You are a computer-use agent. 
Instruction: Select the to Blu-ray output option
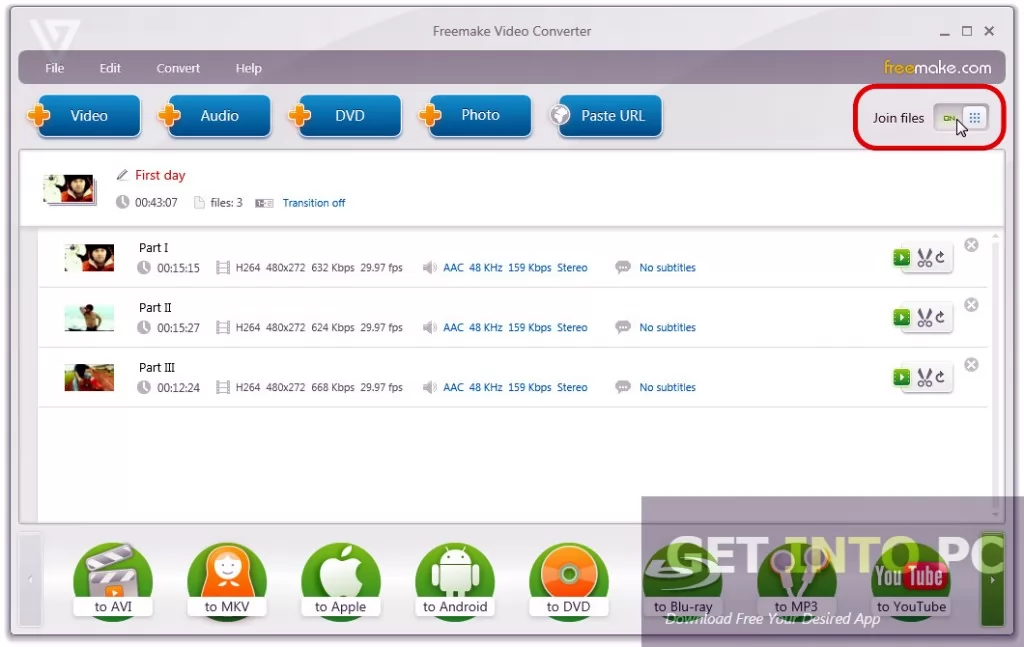683,581
